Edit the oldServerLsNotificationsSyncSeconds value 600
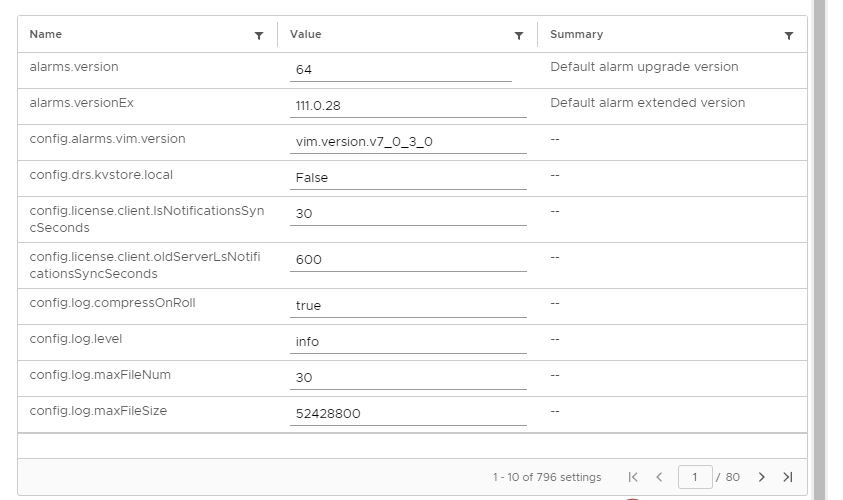This screenshot has height=500, width=843. [407, 259]
